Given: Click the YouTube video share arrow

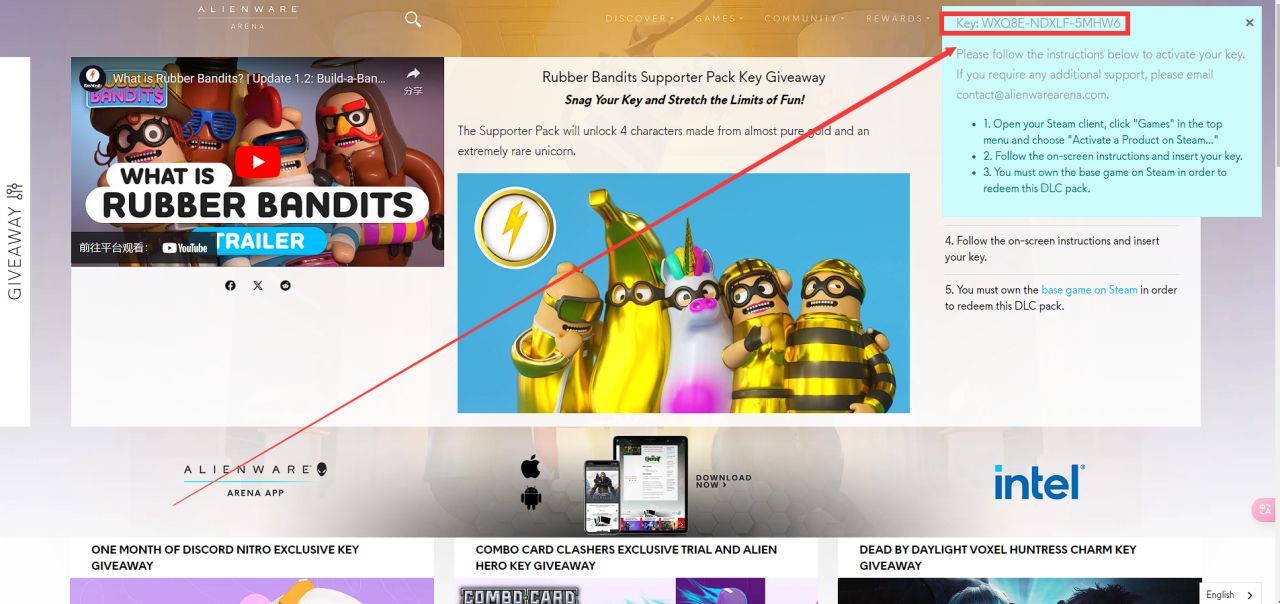Looking at the screenshot, I should tap(413, 74).
